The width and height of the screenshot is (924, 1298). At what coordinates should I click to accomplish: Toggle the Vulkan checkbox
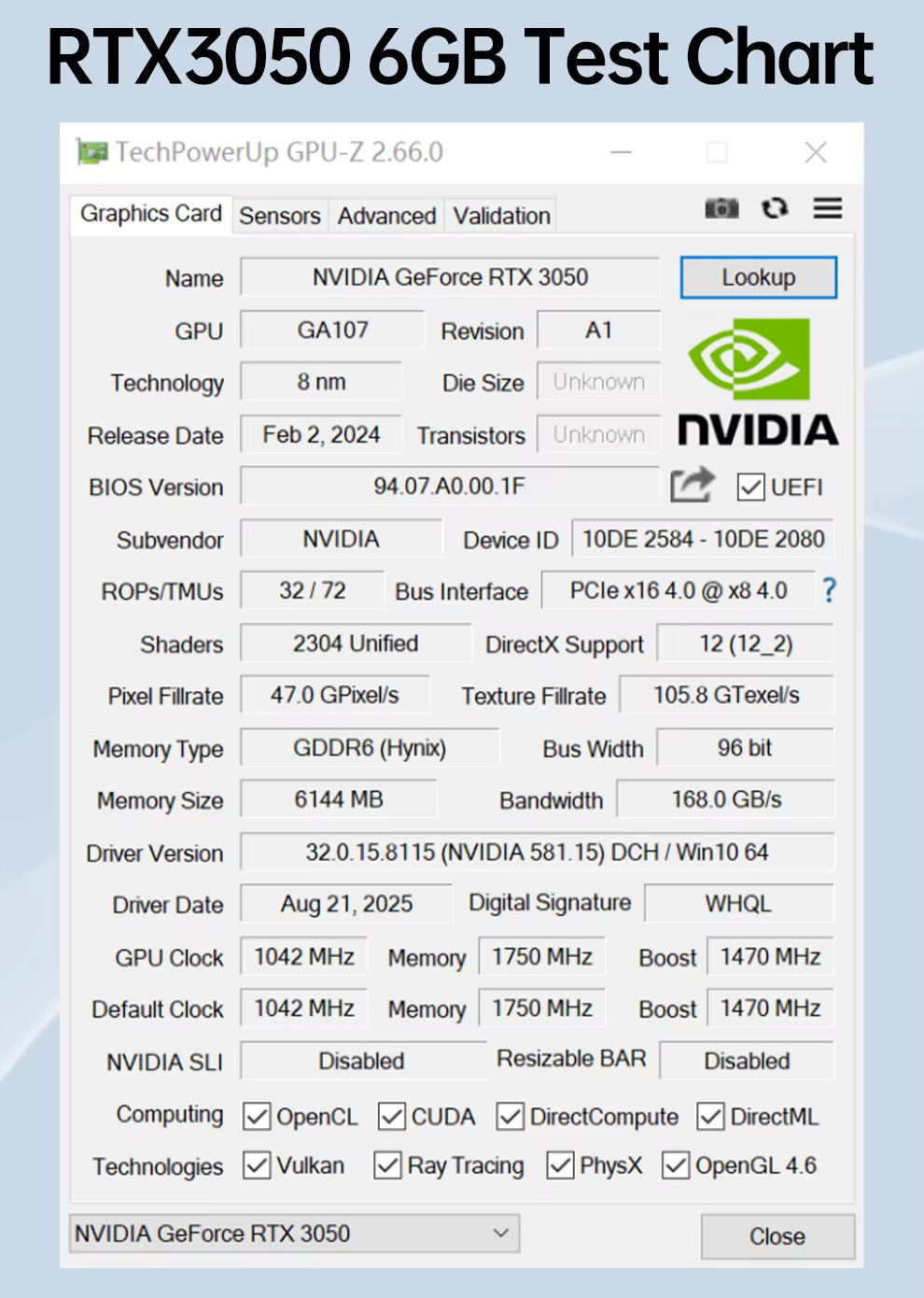click(257, 1164)
